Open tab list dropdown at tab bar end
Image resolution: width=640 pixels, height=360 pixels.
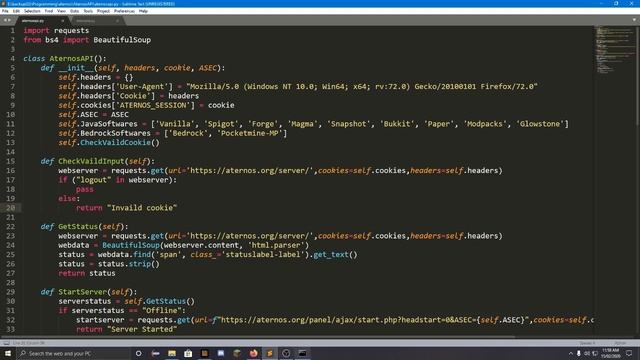[634, 20]
